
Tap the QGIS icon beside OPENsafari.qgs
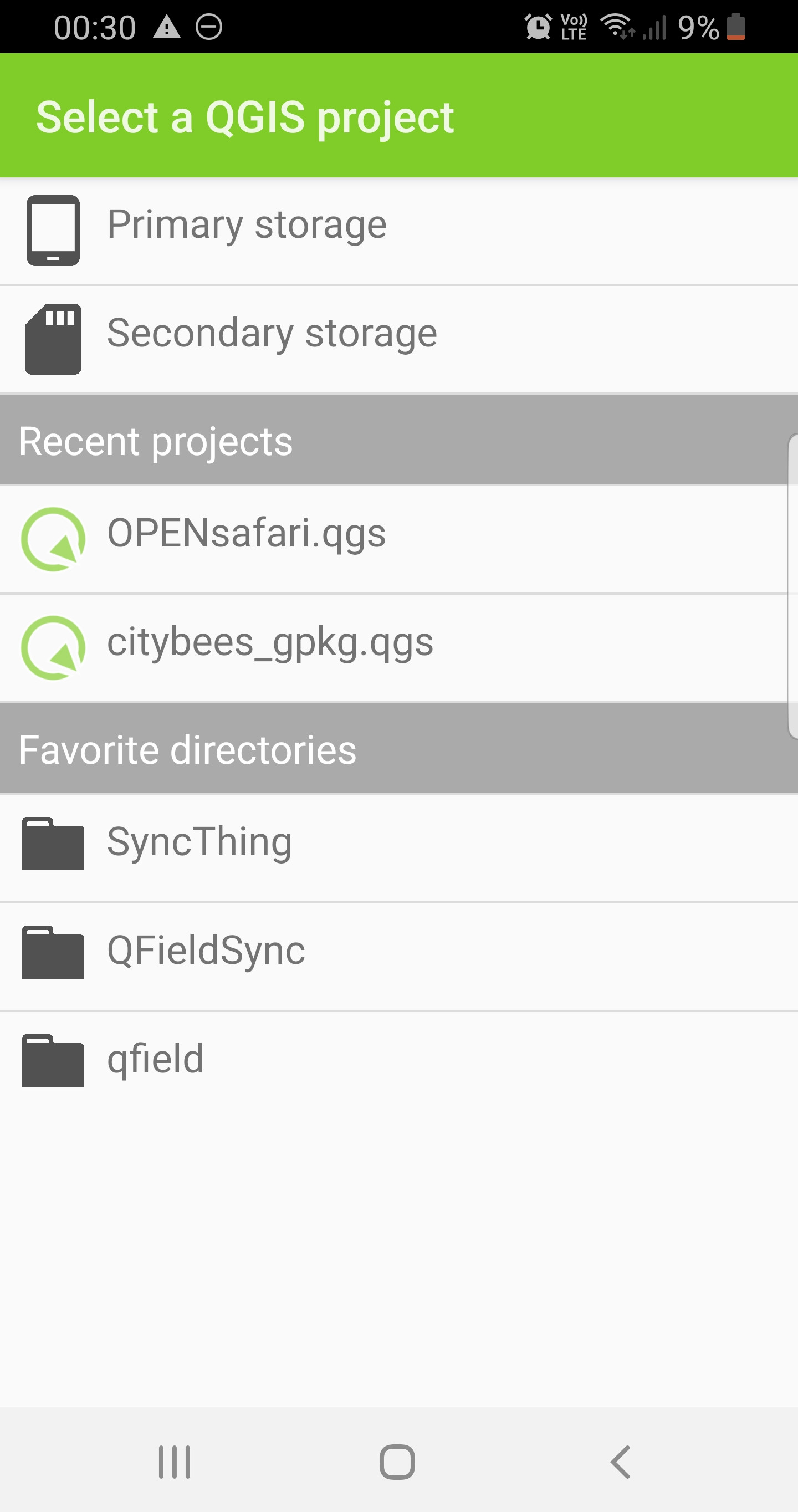pyautogui.click(x=53, y=539)
